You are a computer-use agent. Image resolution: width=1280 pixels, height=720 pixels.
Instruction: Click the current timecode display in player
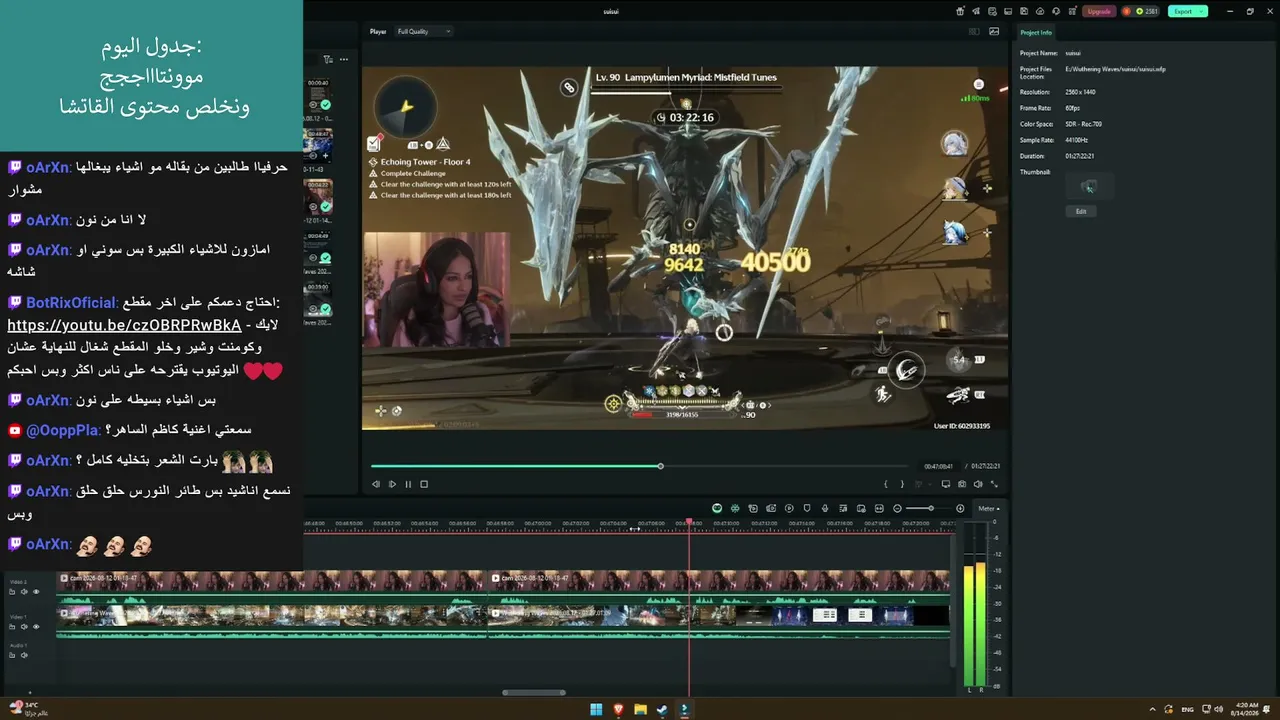pos(938,467)
